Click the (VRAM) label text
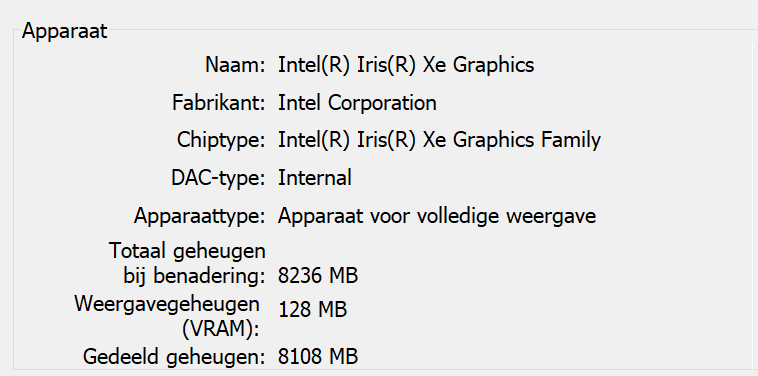Image resolution: width=758 pixels, height=376 pixels. [220, 330]
